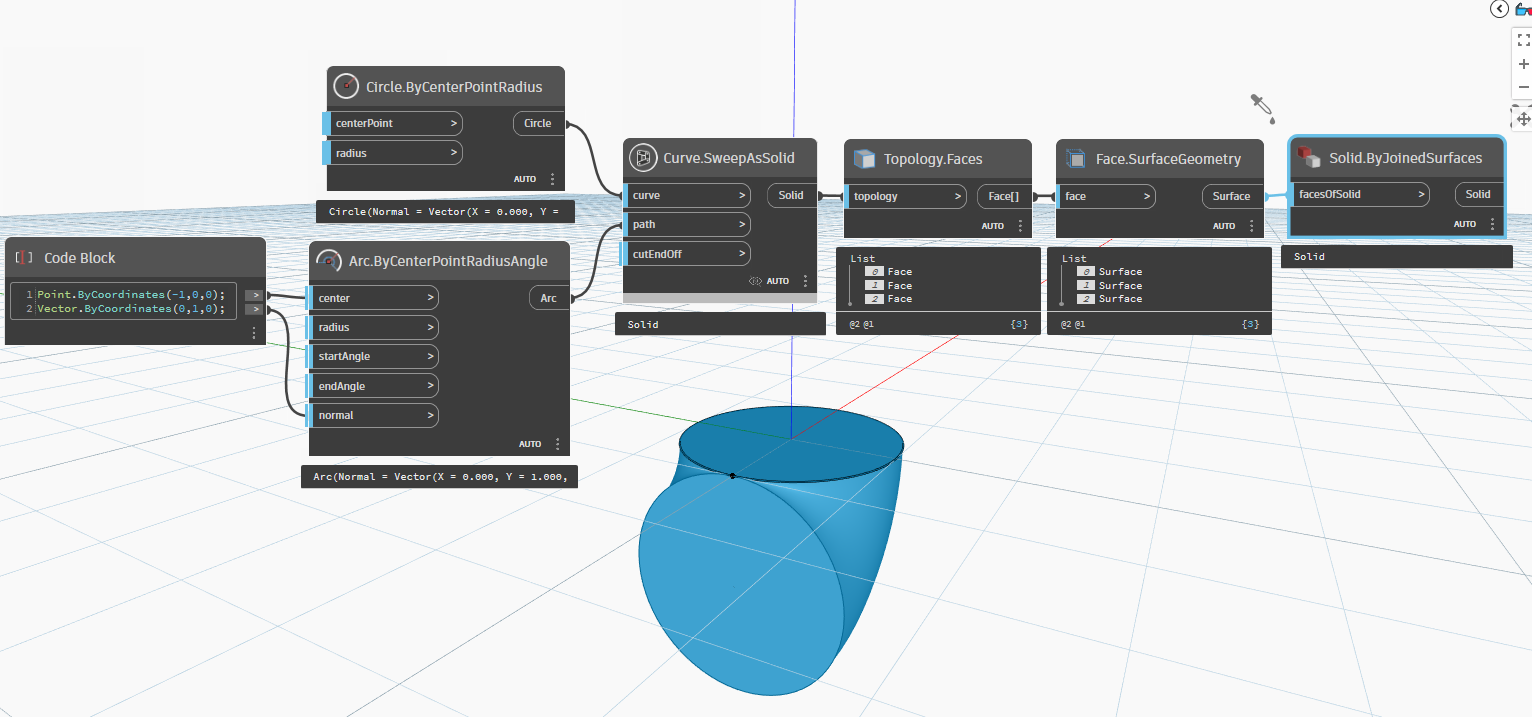Click the zoom to fit icon
This screenshot has width=1532, height=717.
pos(1523,40)
